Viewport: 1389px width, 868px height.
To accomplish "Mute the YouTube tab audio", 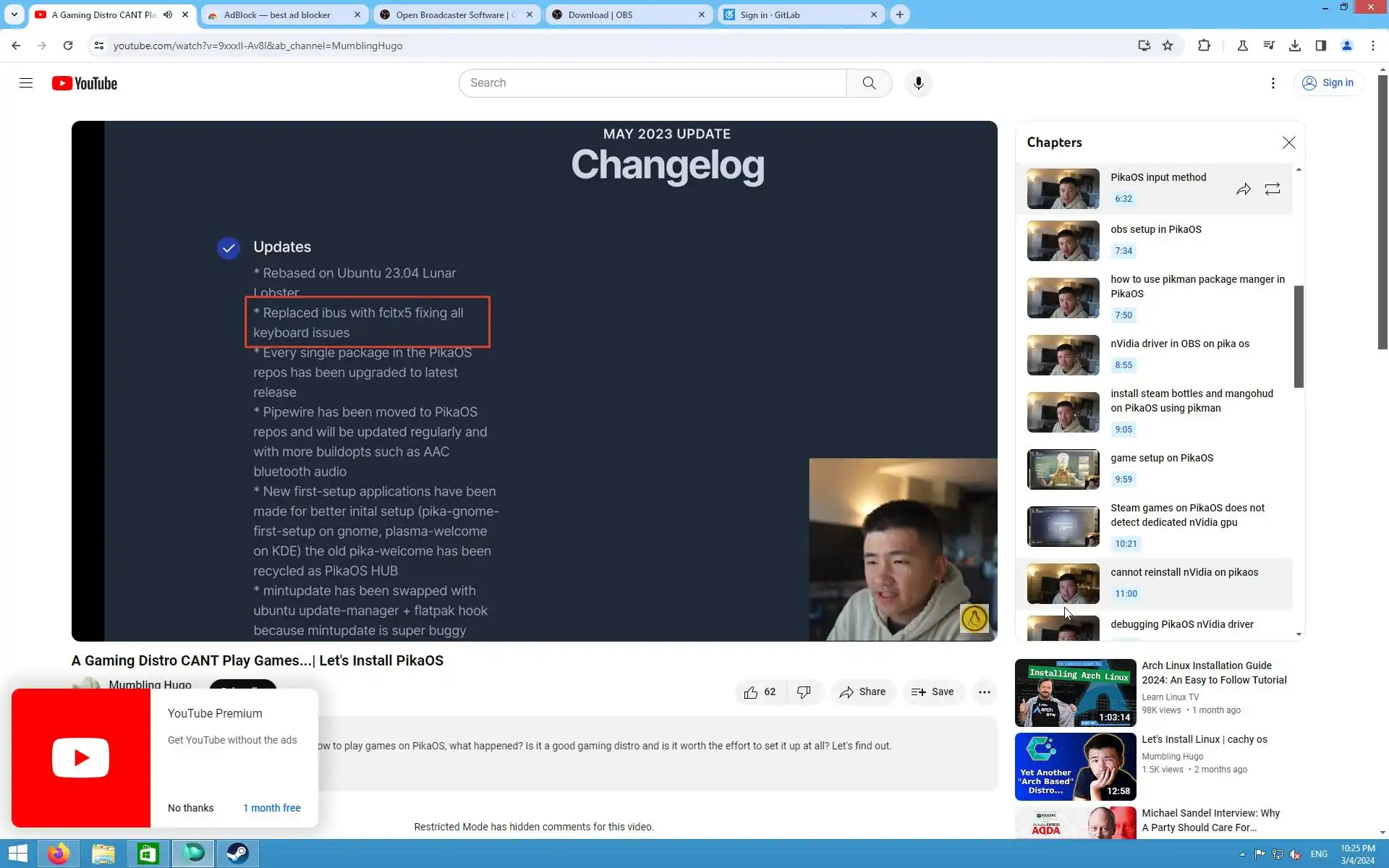I will pos(168,14).
